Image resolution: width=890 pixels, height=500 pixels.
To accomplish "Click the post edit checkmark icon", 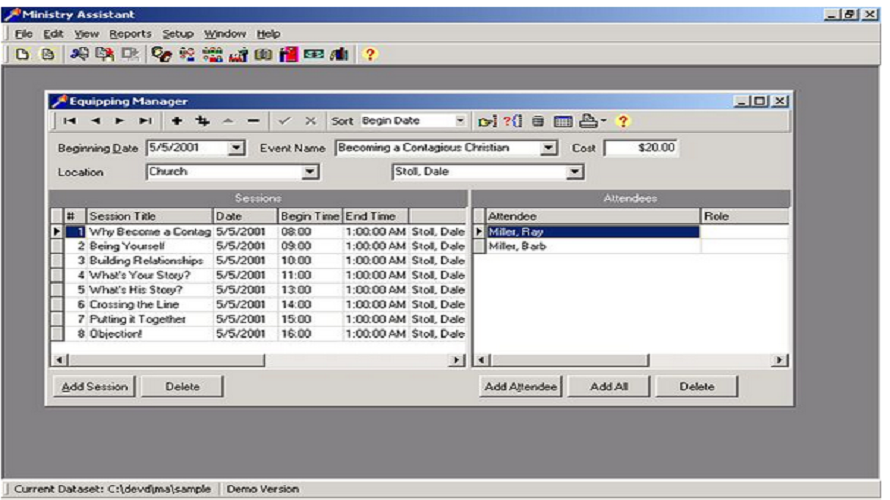I will tap(284, 121).
